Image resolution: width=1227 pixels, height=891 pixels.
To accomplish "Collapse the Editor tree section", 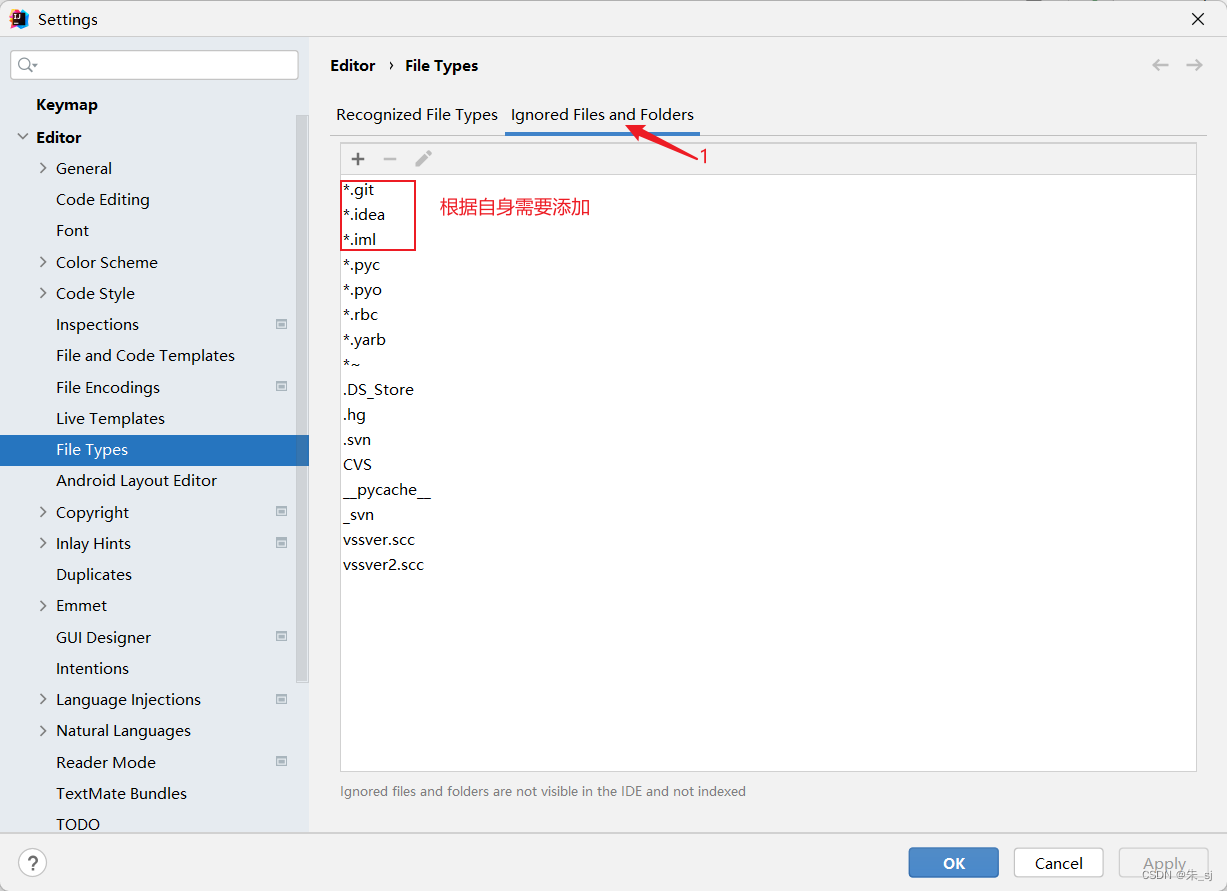I will point(22,136).
